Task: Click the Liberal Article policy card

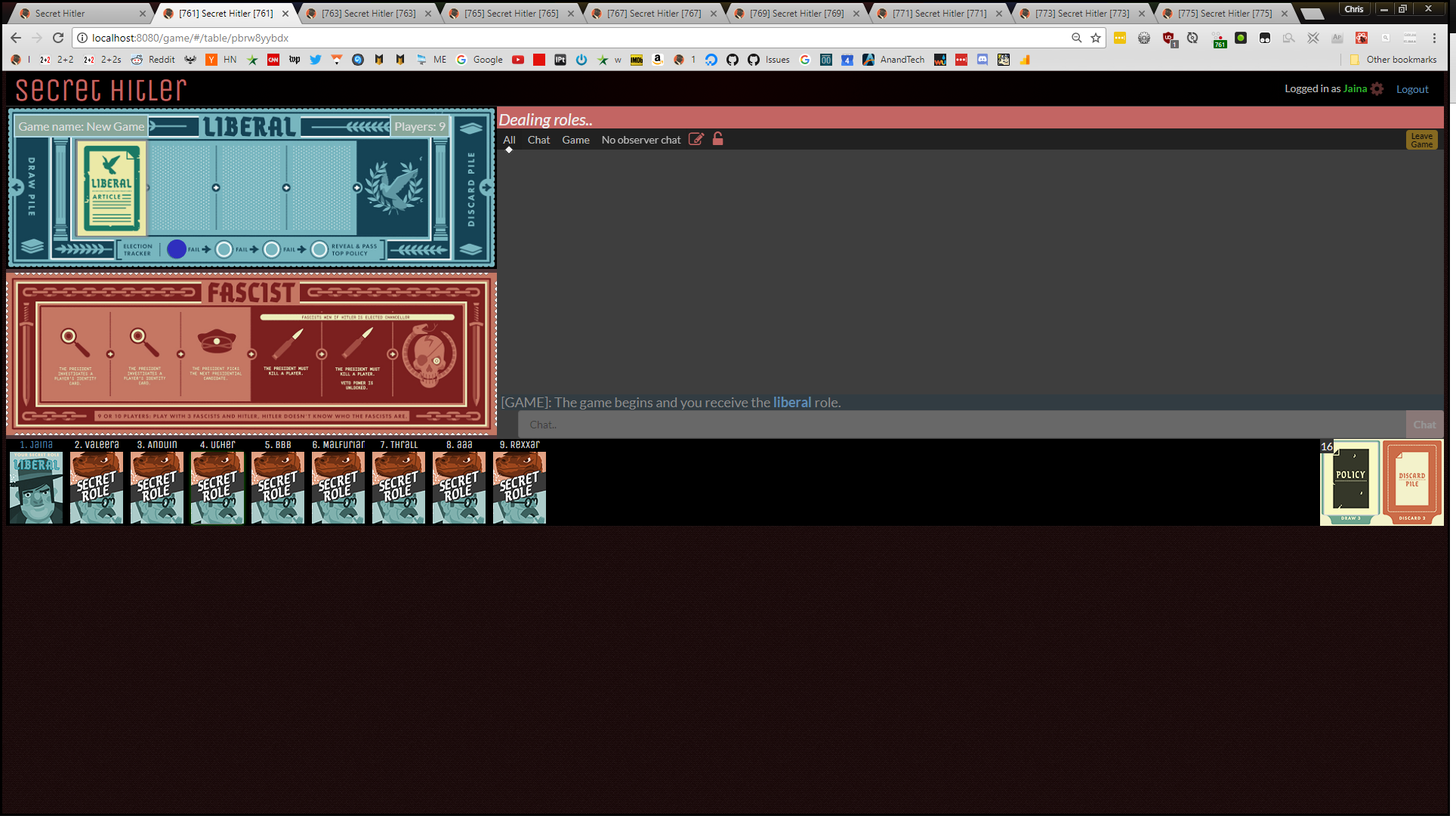Action: 111,188
